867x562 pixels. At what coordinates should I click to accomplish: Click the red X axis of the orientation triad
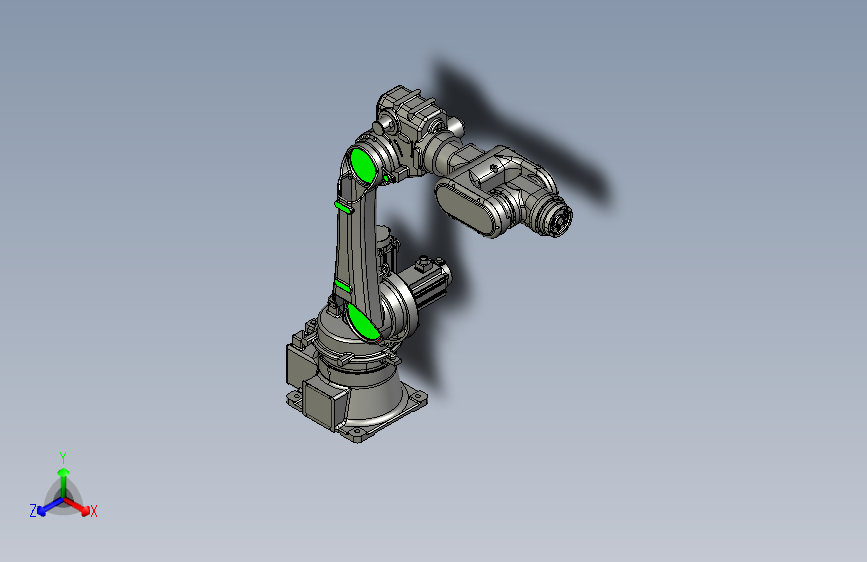(78, 506)
